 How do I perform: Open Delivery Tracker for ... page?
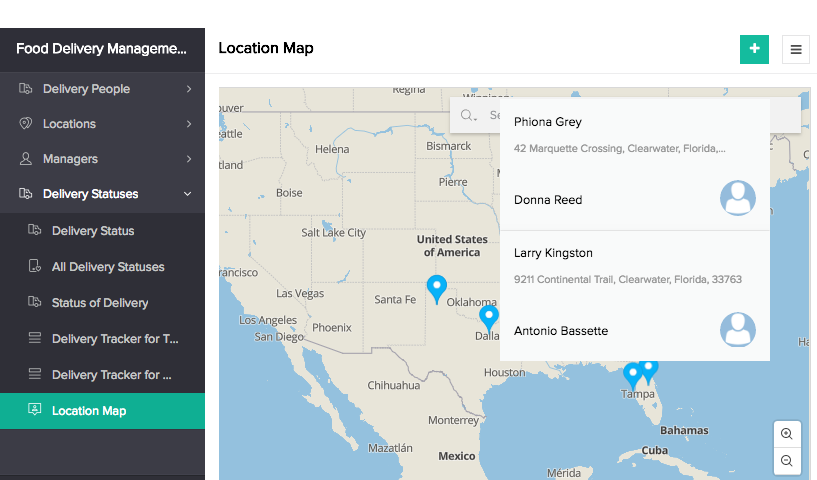click(x=102, y=375)
